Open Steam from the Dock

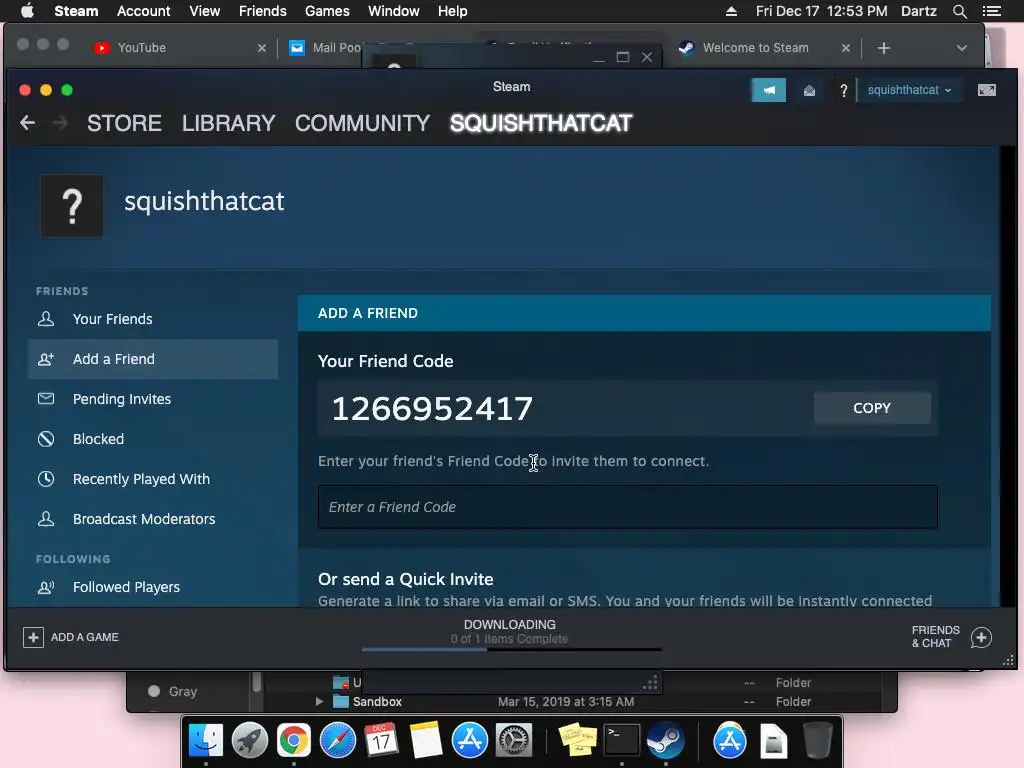click(665, 740)
